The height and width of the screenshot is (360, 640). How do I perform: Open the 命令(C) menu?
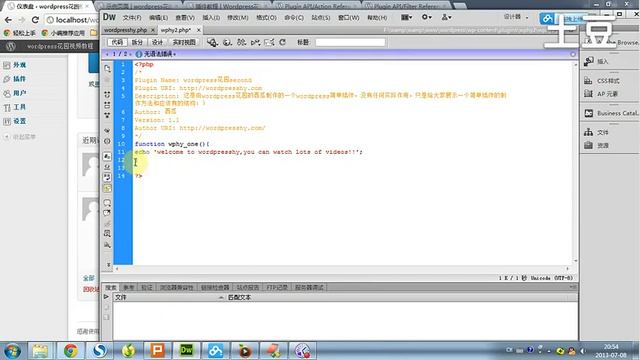click(294, 18)
